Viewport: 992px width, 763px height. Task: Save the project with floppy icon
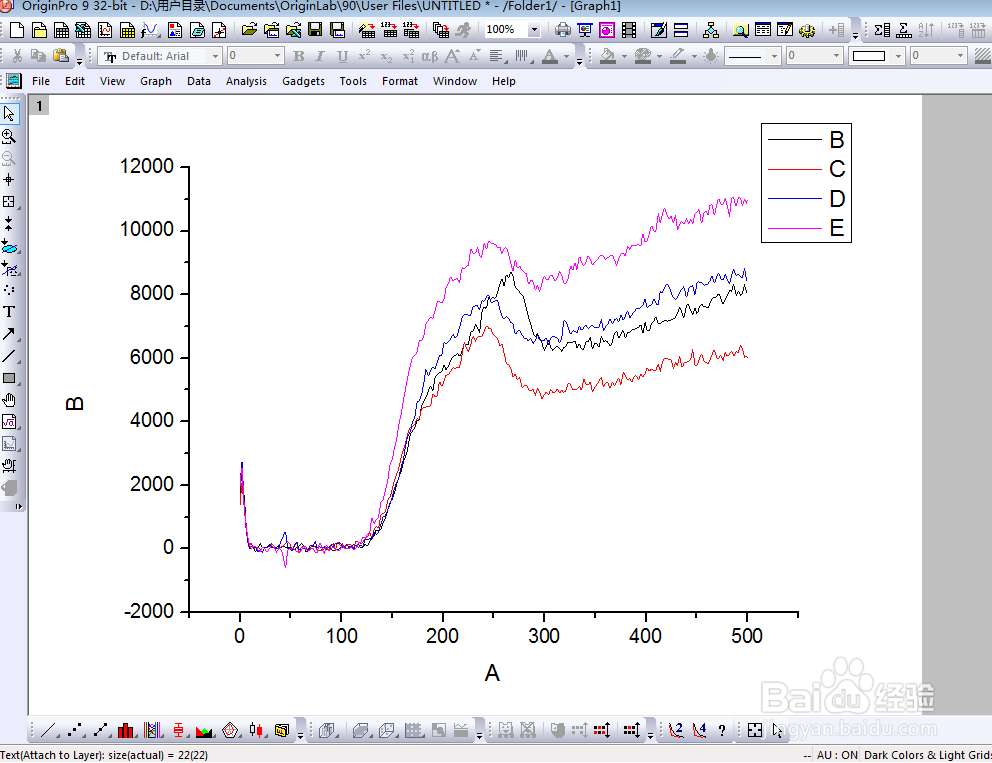coord(314,30)
